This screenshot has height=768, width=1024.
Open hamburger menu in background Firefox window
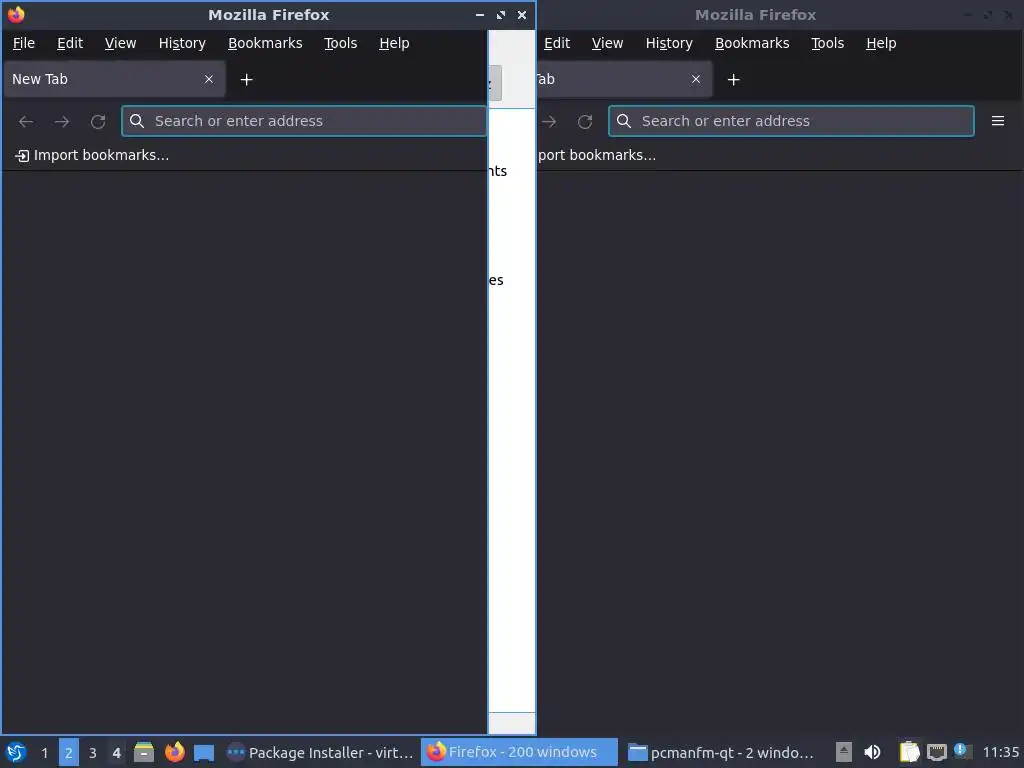pos(998,121)
